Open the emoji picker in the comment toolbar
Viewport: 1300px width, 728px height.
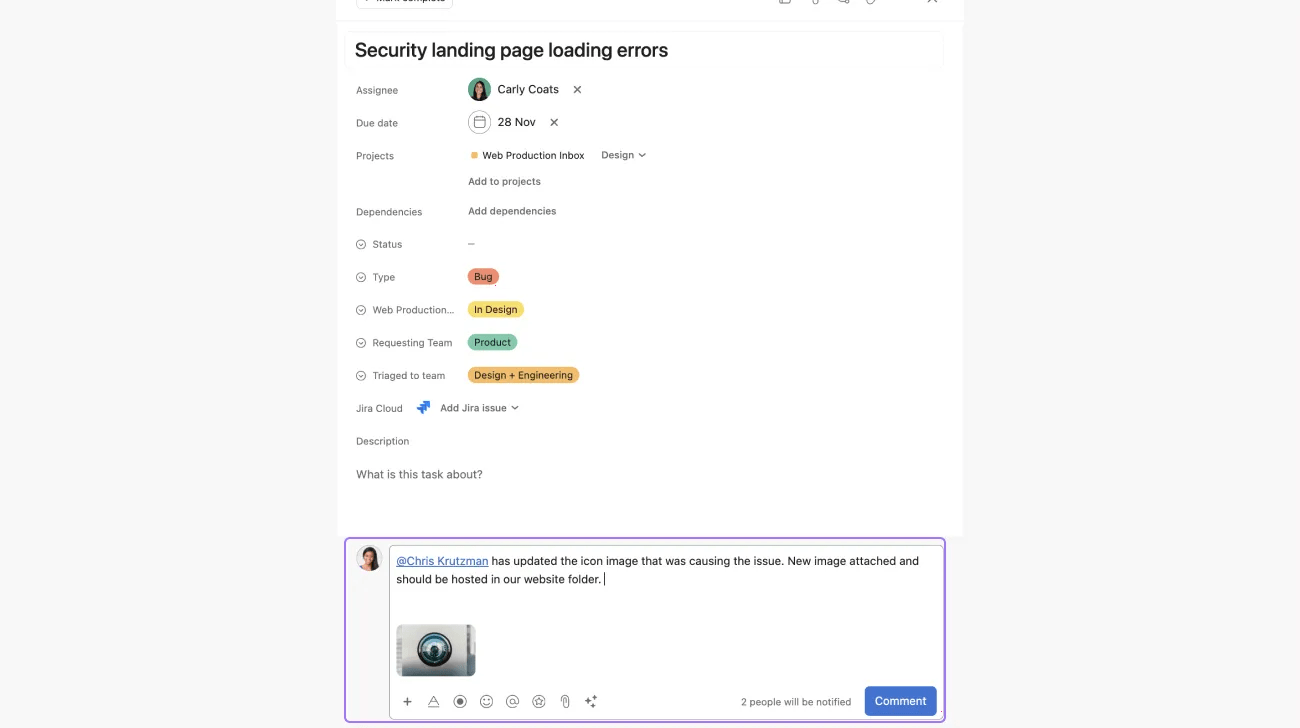click(486, 701)
